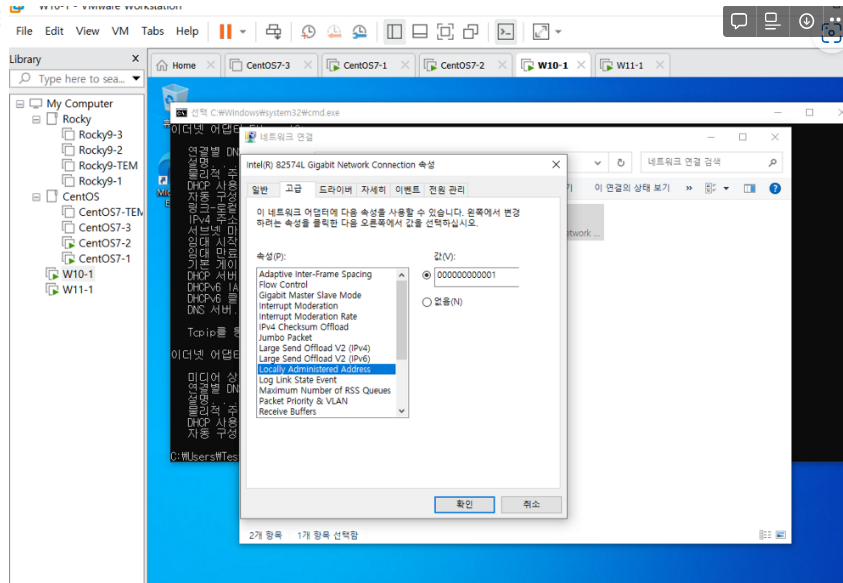Click the Send Ctrl+Alt+Del toolbar icon

click(273, 32)
